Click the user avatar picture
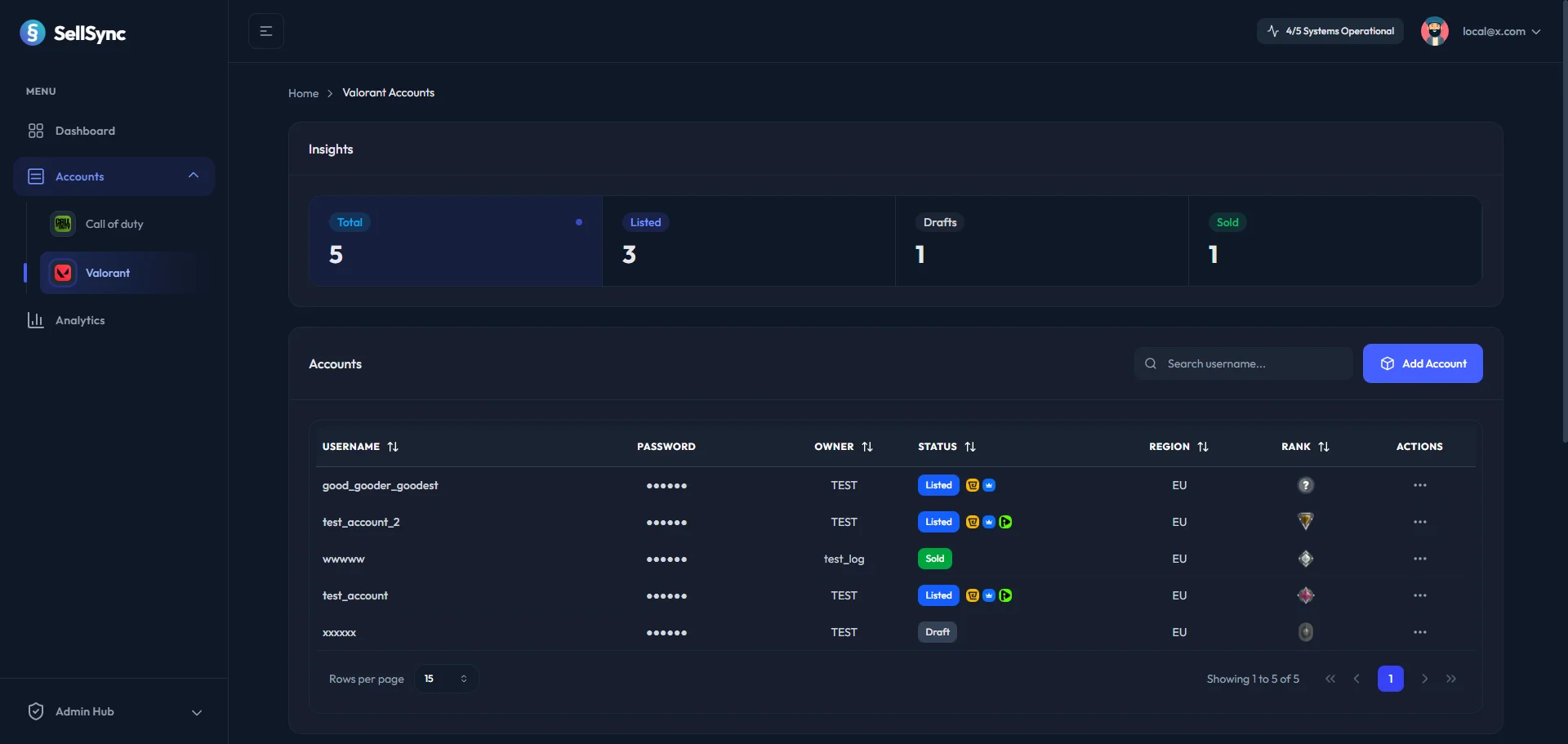 point(1434,31)
